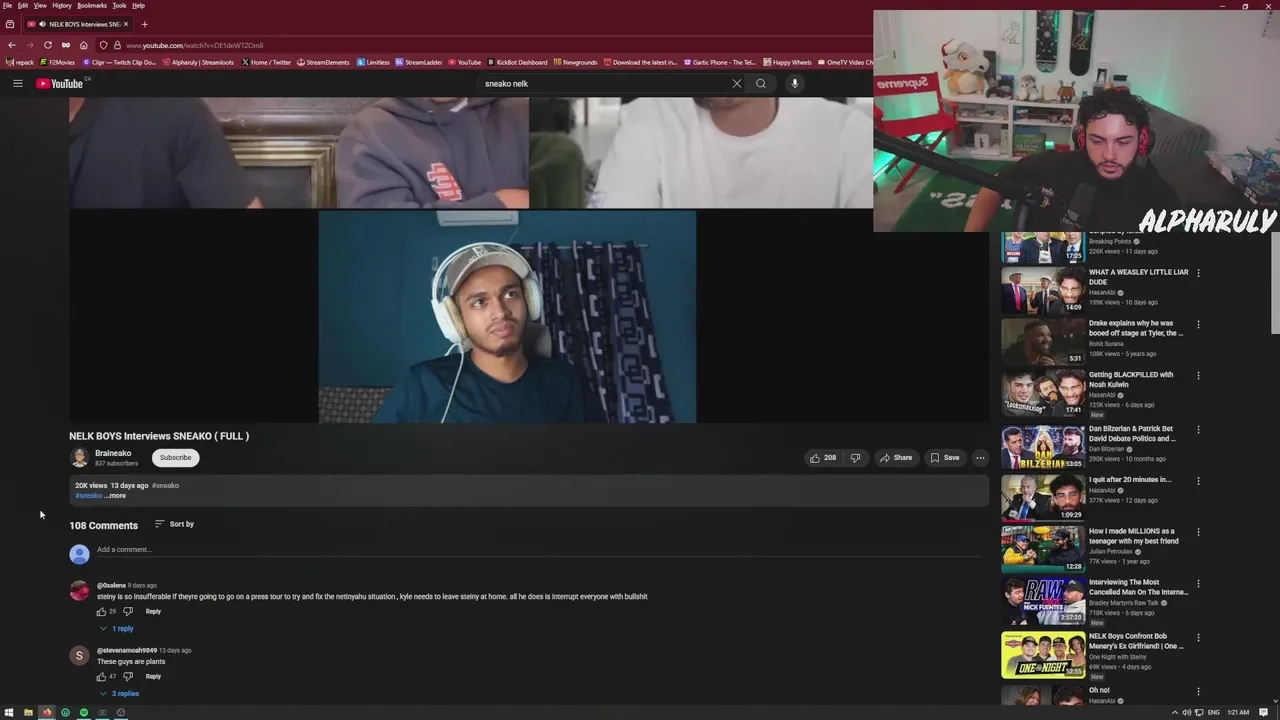Open the Gartic Phone bookmark
The width and height of the screenshot is (1280, 720).
coord(720,62)
